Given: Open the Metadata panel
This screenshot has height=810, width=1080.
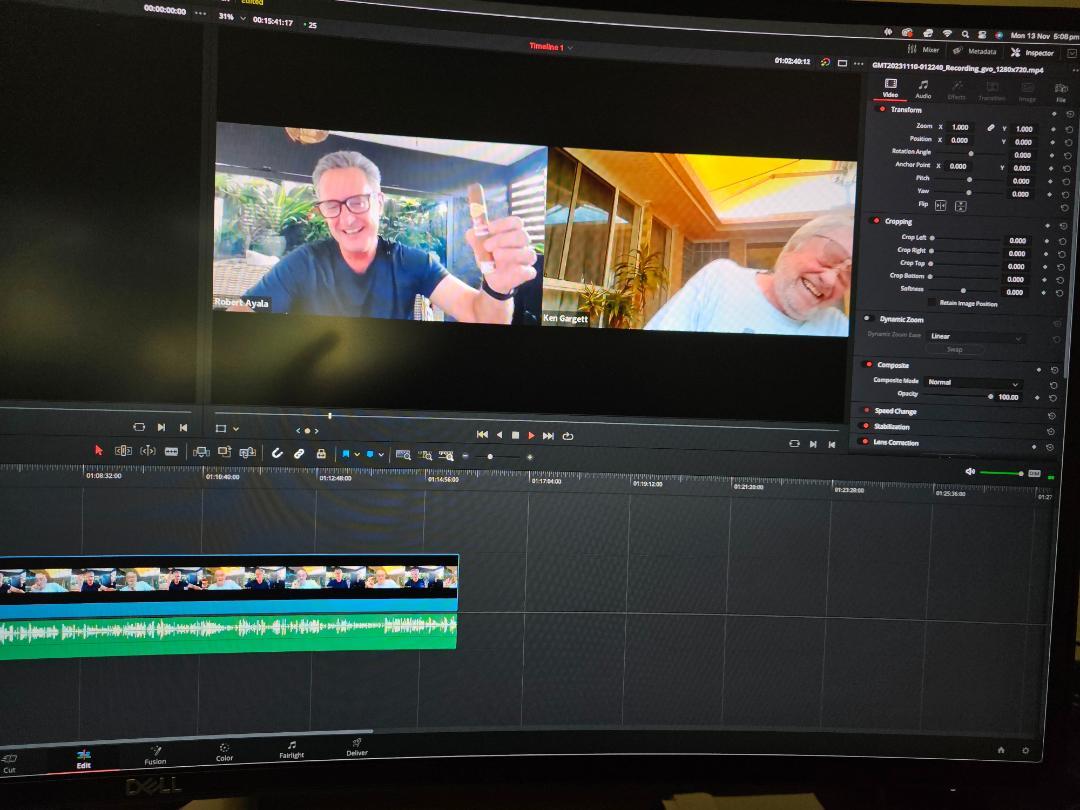Looking at the screenshot, I should [x=975, y=51].
